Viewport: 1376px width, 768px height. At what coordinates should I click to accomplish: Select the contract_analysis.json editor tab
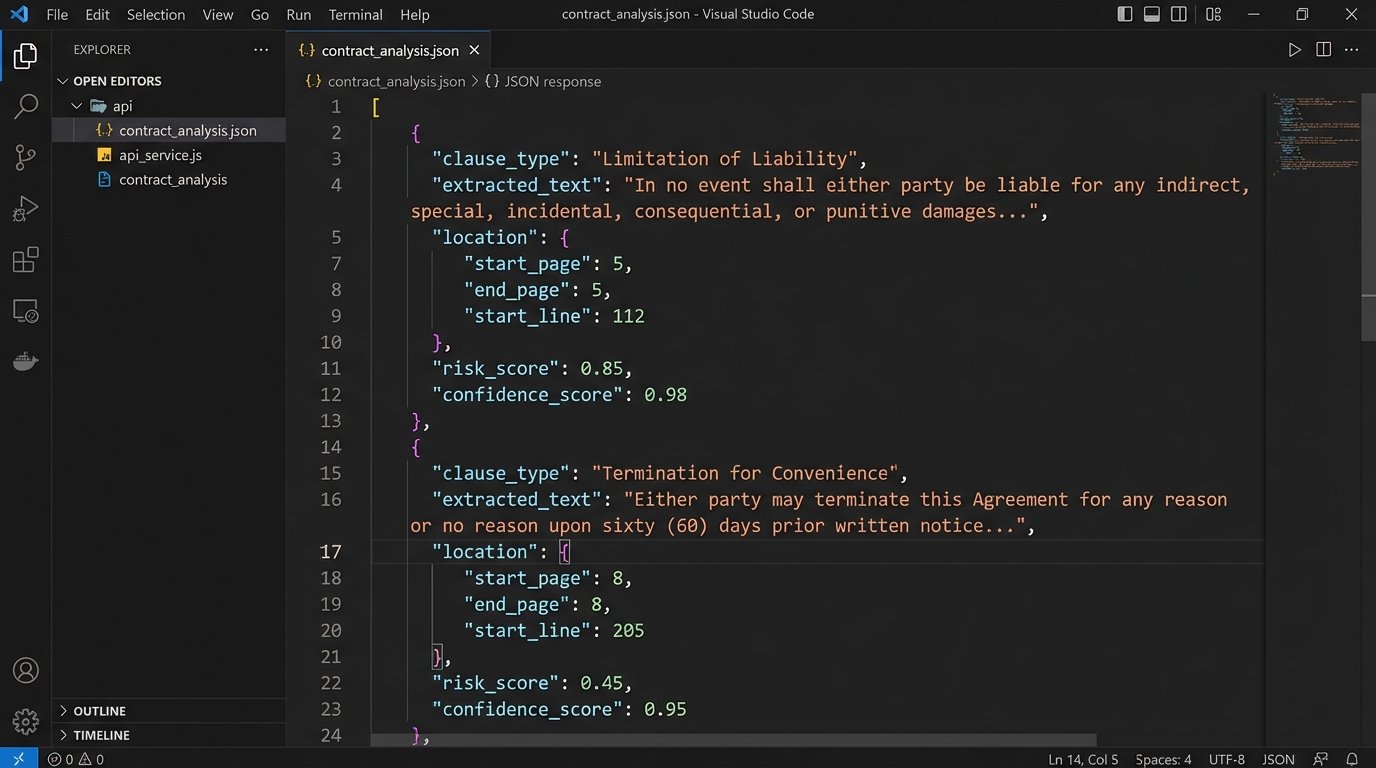point(389,49)
